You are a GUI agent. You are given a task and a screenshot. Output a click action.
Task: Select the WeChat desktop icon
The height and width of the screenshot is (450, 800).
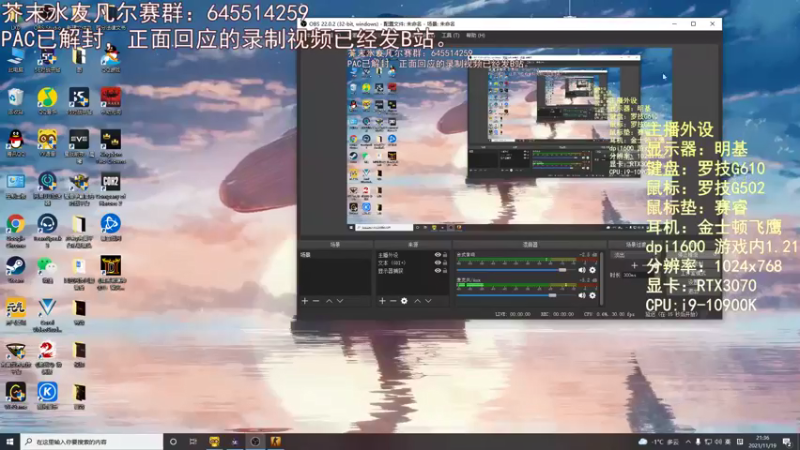tap(47, 270)
